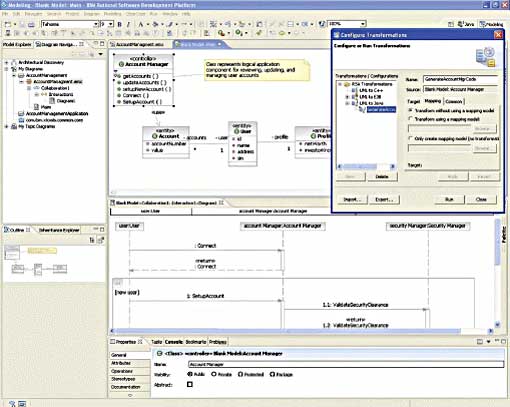510x407 pixels.
Task: Click the font color 'A' toolbar icon
Action: (140, 24)
